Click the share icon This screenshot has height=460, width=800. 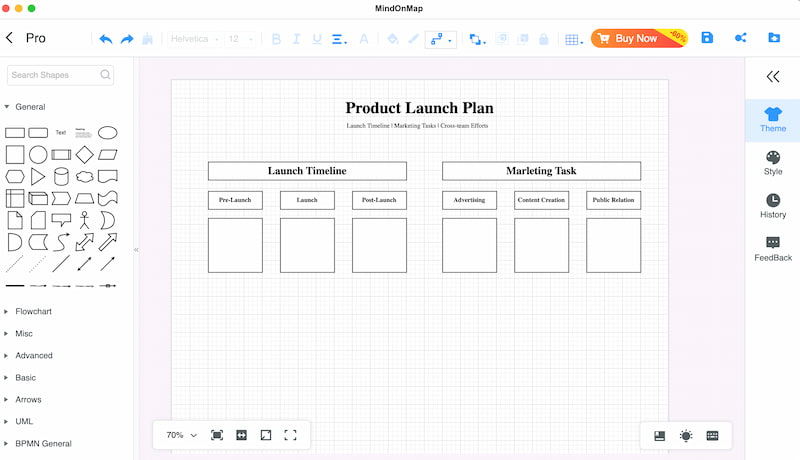point(740,38)
